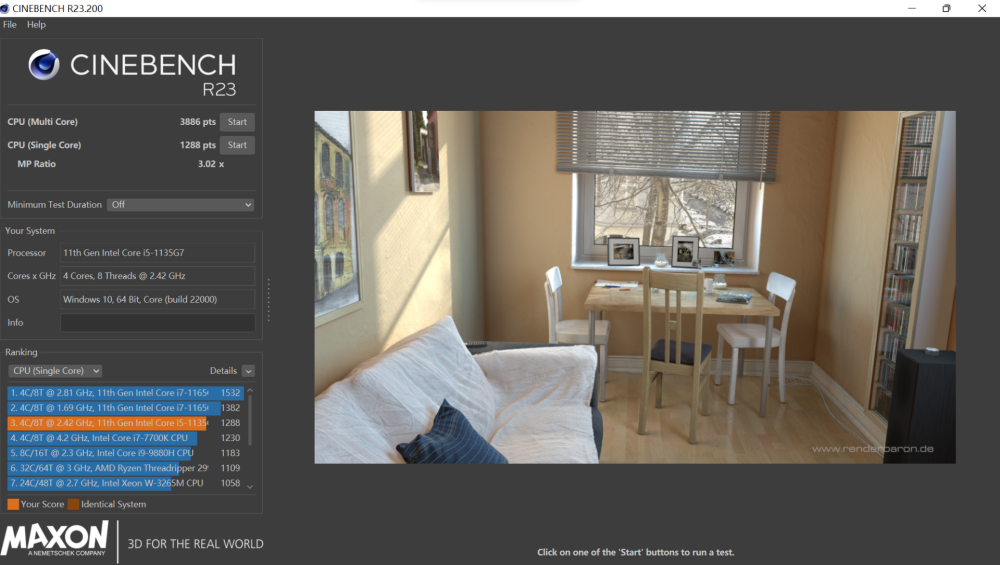Click the OS field showing Windows 10
The height and width of the screenshot is (565, 1000).
[x=158, y=299]
